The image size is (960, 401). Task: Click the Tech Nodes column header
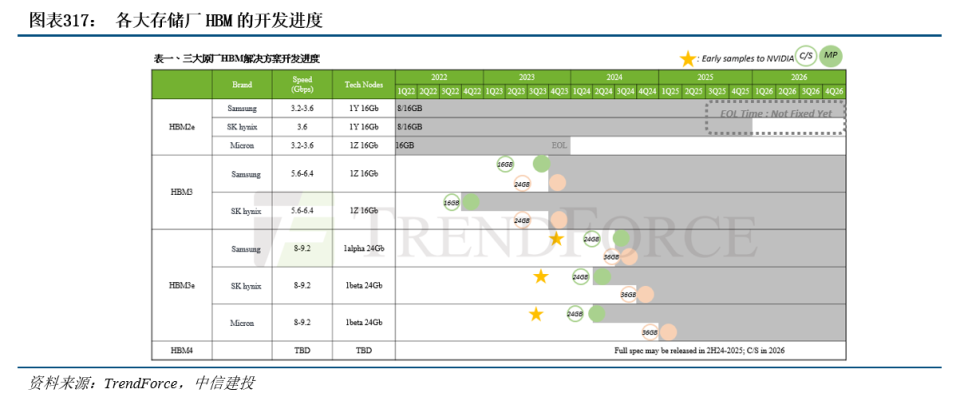coord(364,84)
